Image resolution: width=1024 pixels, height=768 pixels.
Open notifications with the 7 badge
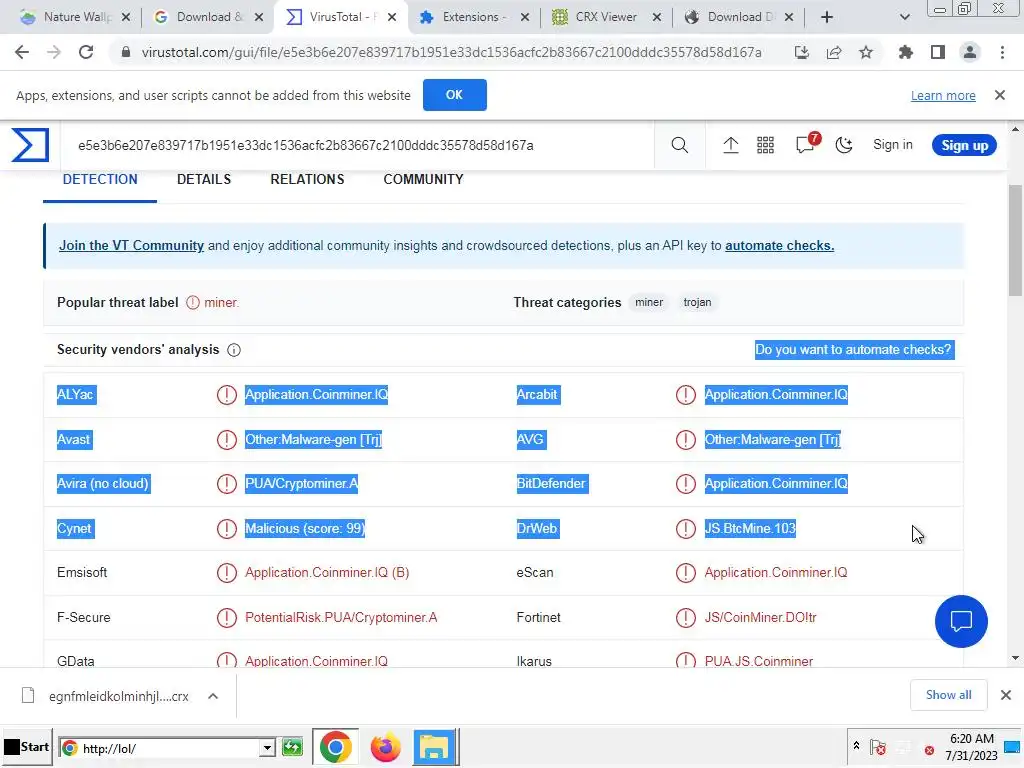coord(807,143)
